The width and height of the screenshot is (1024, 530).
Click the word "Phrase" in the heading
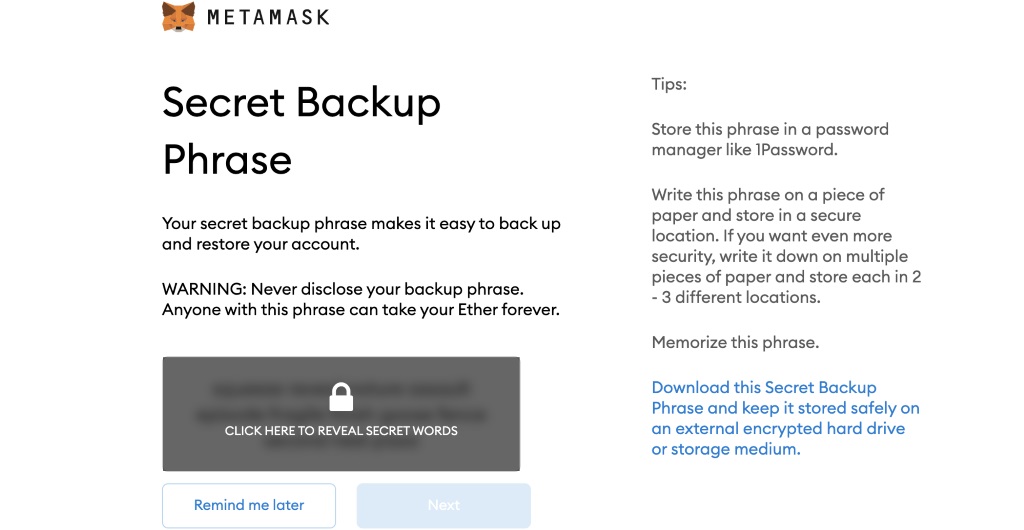click(227, 159)
